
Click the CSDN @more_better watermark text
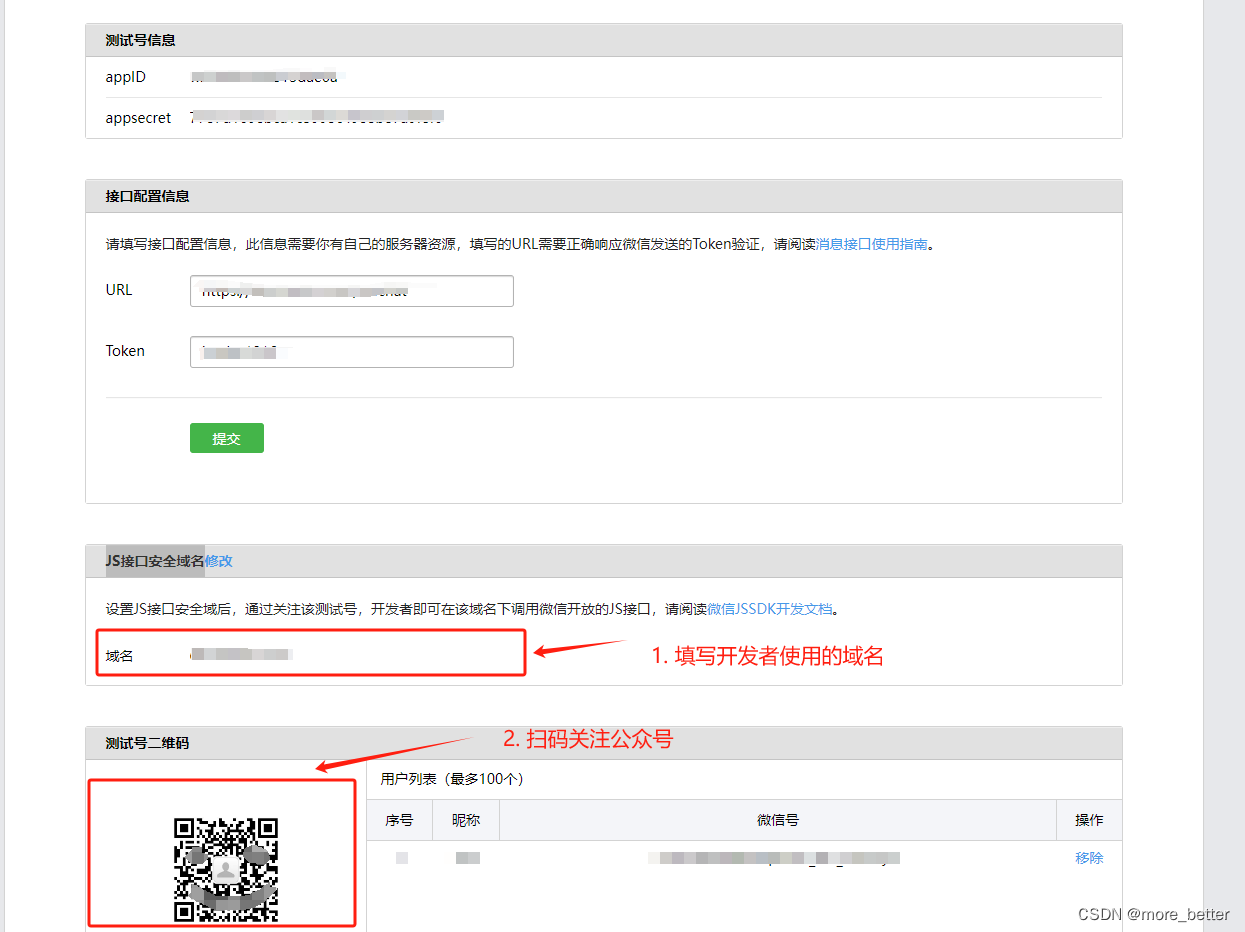point(1152,913)
